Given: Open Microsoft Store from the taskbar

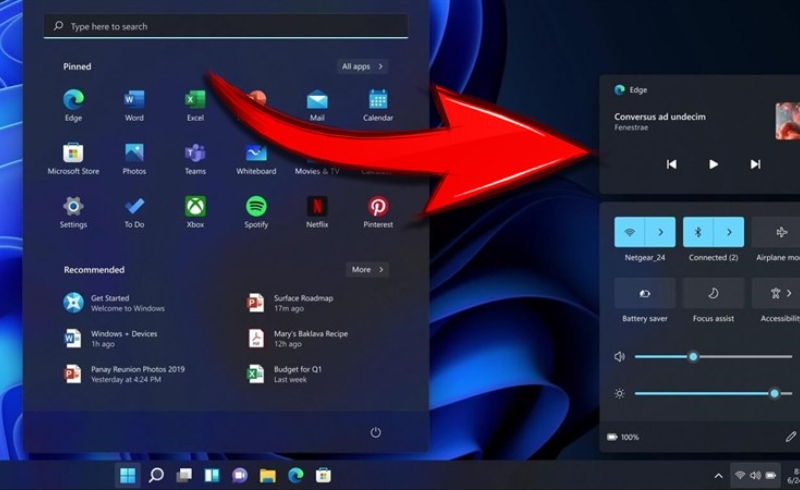Looking at the screenshot, I should (x=323, y=476).
